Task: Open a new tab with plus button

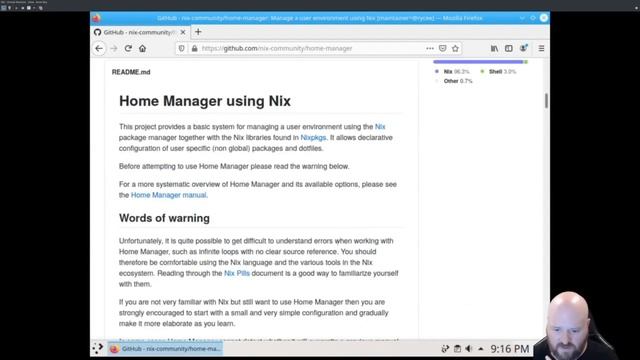Action: pyautogui.click(x=198, y=32)
